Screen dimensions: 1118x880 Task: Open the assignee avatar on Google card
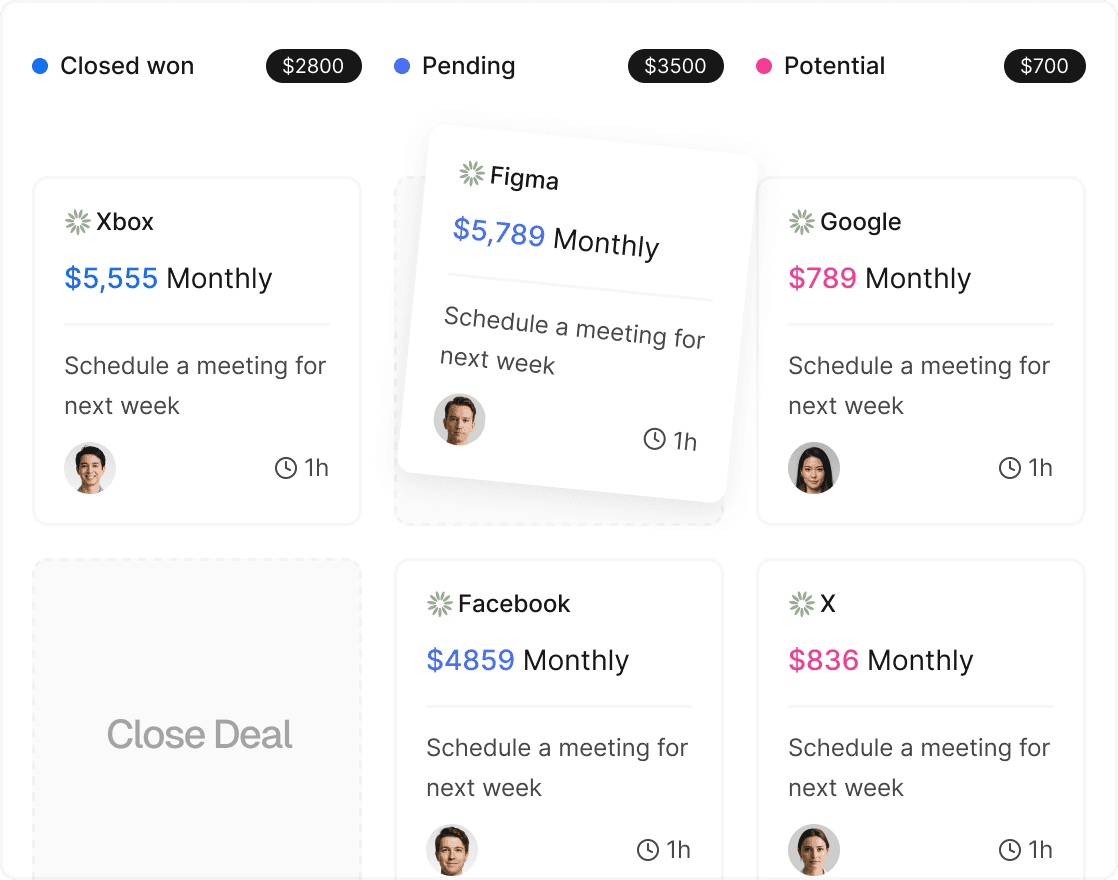(814, 468)
